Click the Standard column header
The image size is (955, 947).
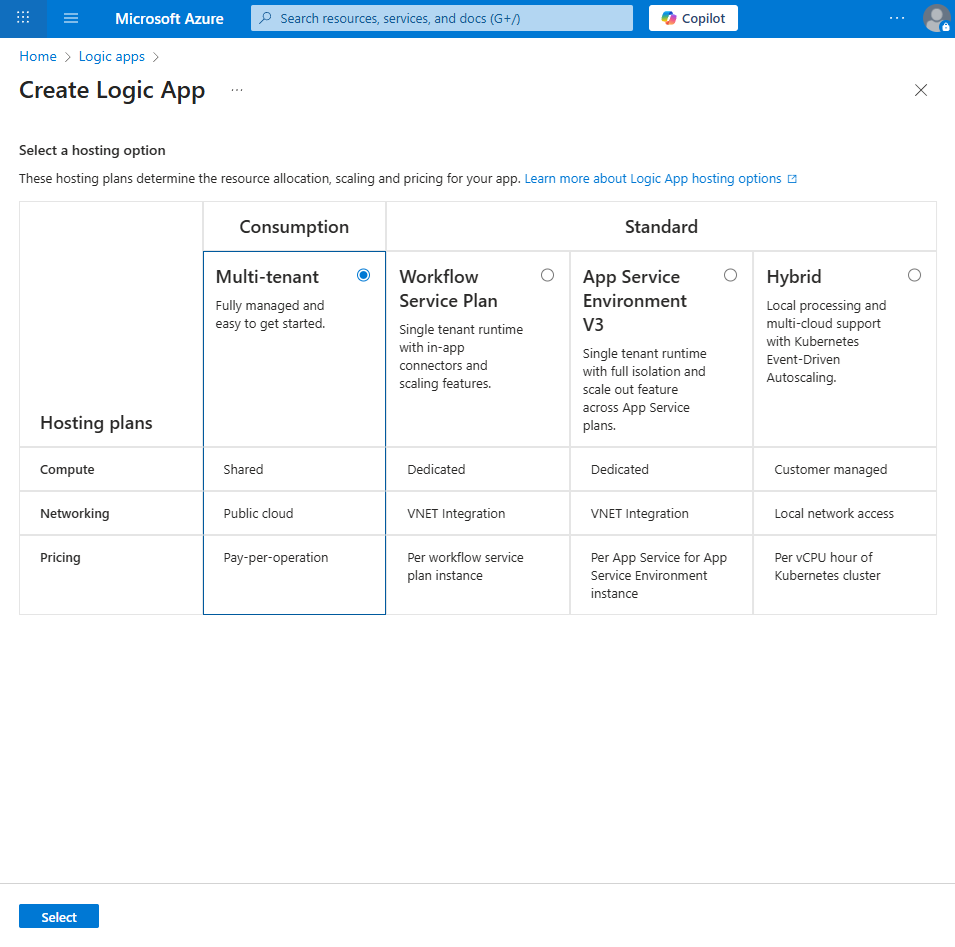tap(661, 227)
